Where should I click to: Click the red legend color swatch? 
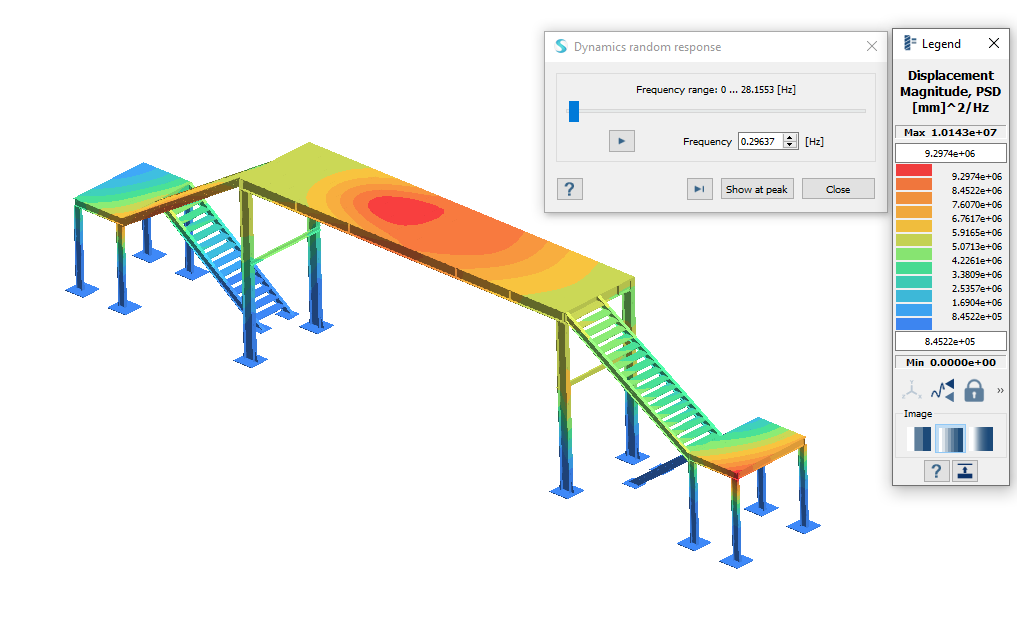[x=914, y=171]
